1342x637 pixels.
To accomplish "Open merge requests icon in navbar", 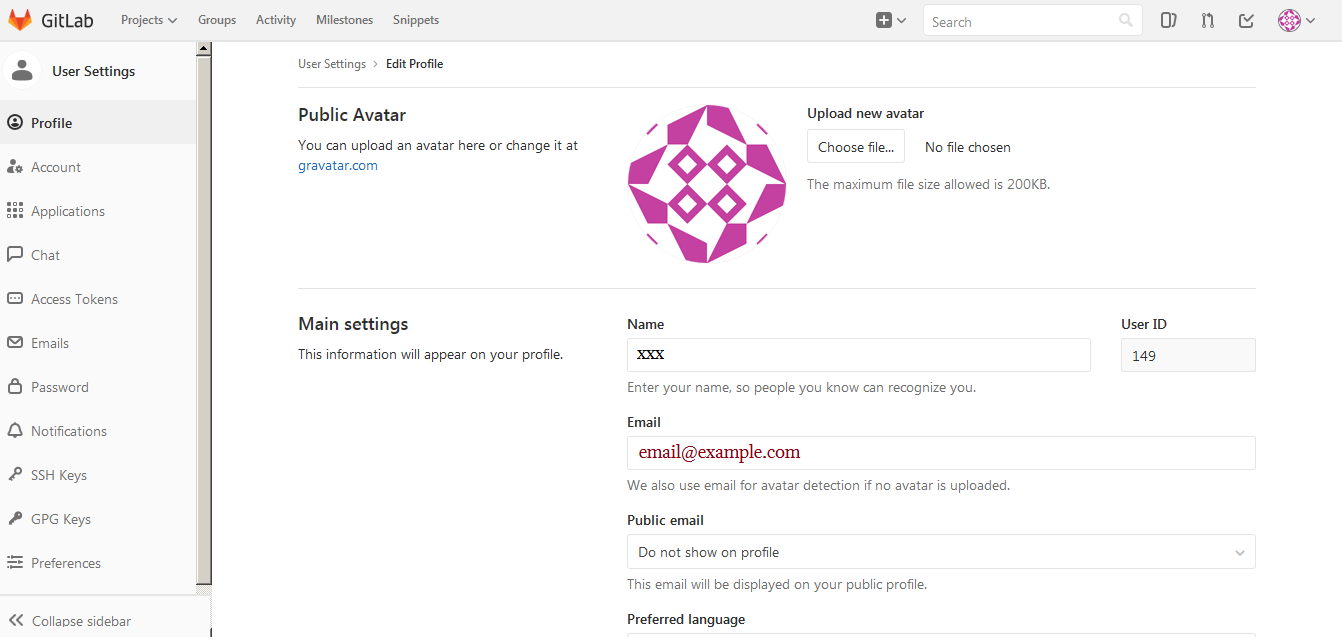I will click(x=1207, y=20).
